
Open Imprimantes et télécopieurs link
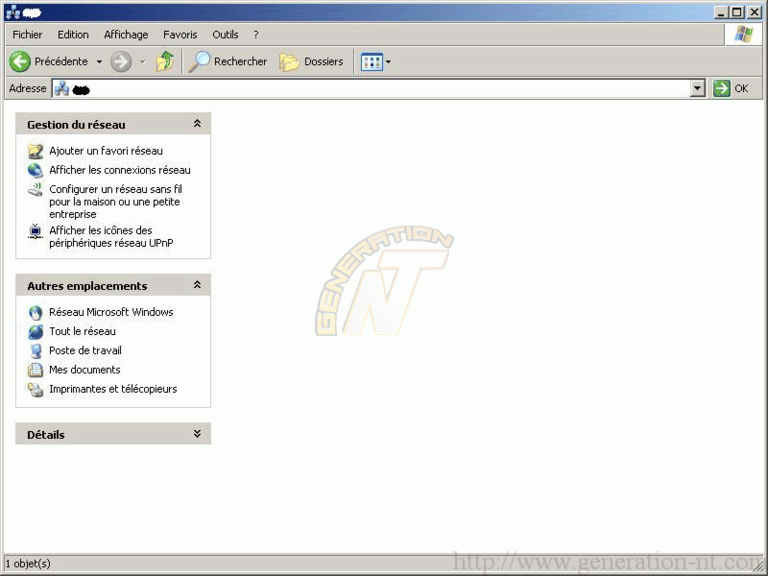(113, 389)
